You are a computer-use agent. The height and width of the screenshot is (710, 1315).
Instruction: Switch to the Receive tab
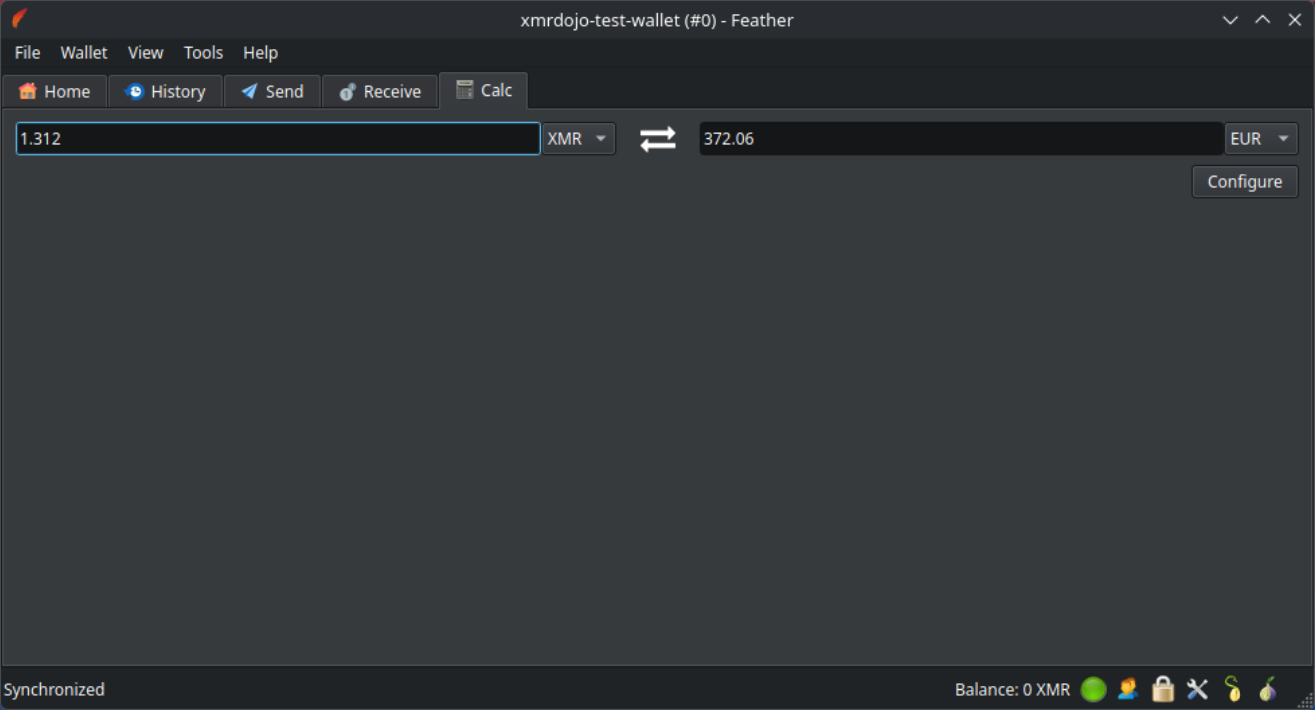(380, 91)
